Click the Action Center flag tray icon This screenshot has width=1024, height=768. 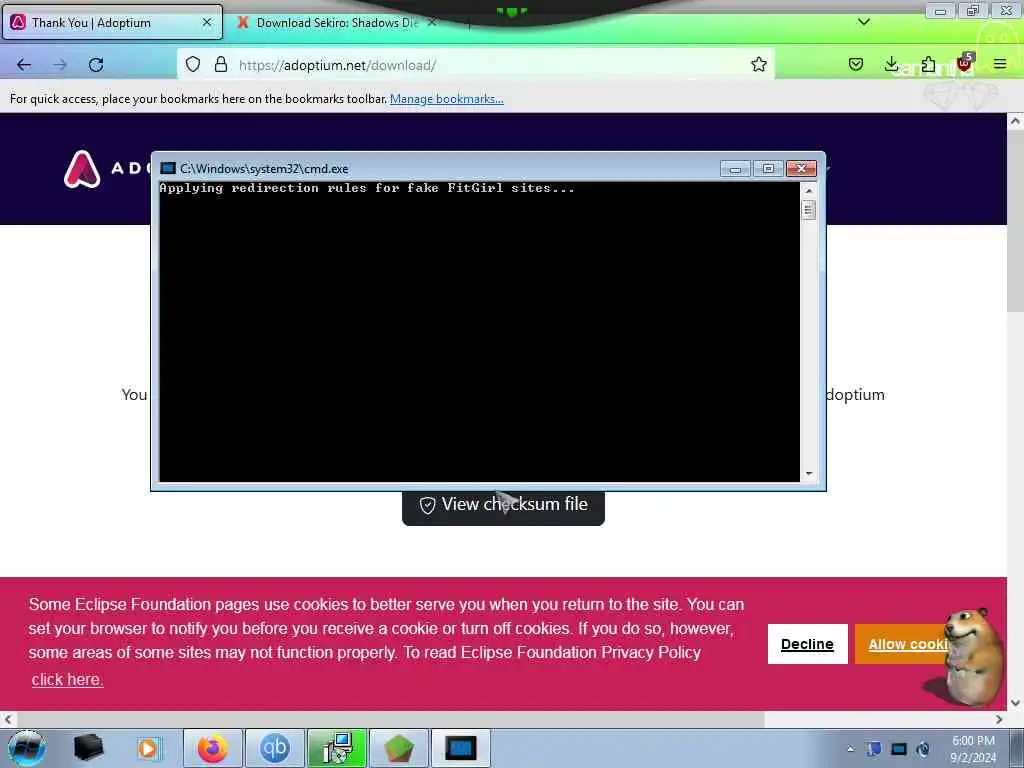[x=874, y=749]
